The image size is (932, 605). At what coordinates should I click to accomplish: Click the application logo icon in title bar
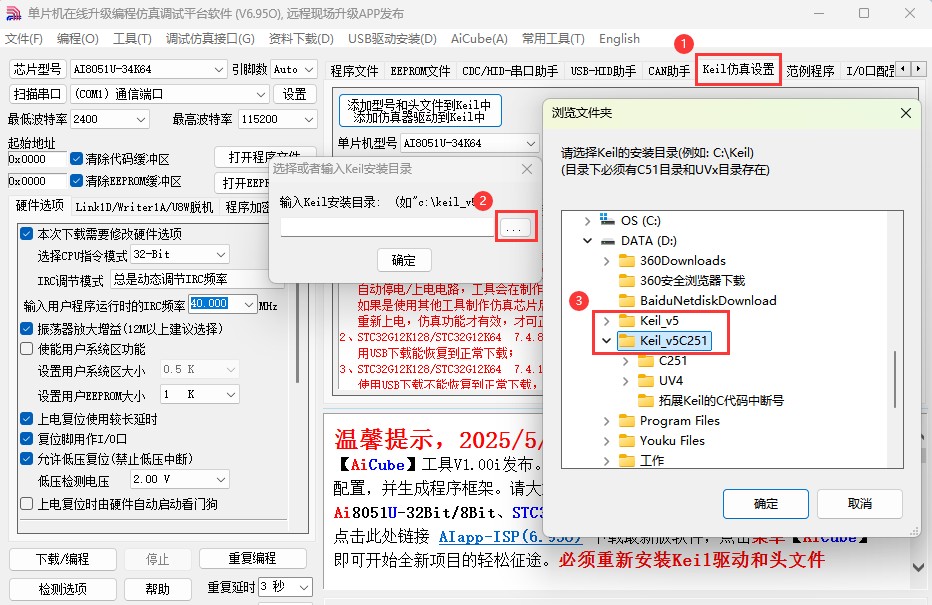coord(13,13)
